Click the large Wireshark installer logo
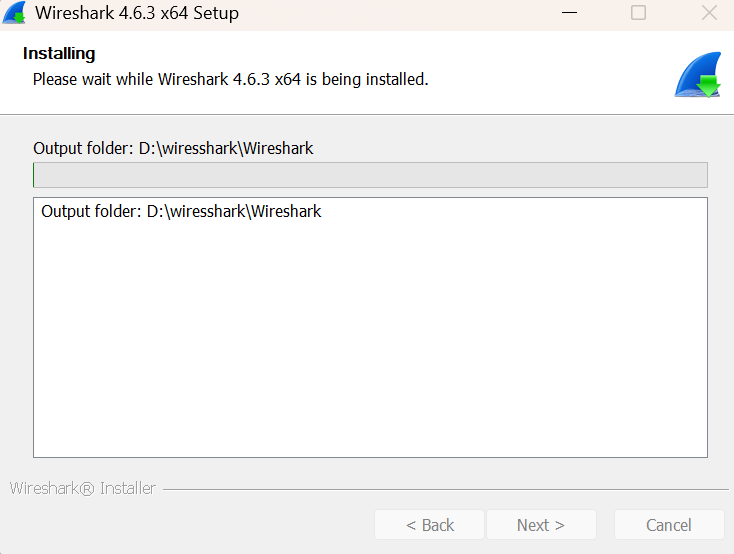Screen dimensions: 734x554 (x=697, y=74)
